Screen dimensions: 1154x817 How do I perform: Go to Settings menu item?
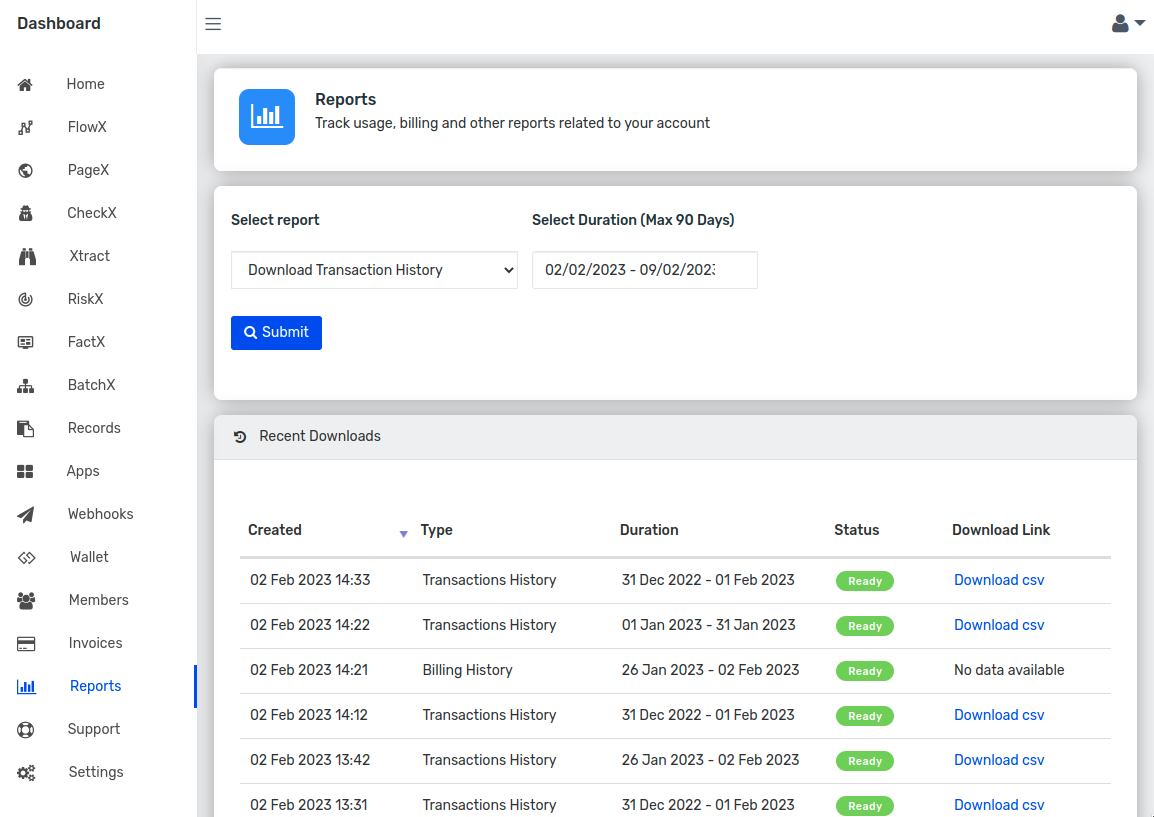pos(98,772)
